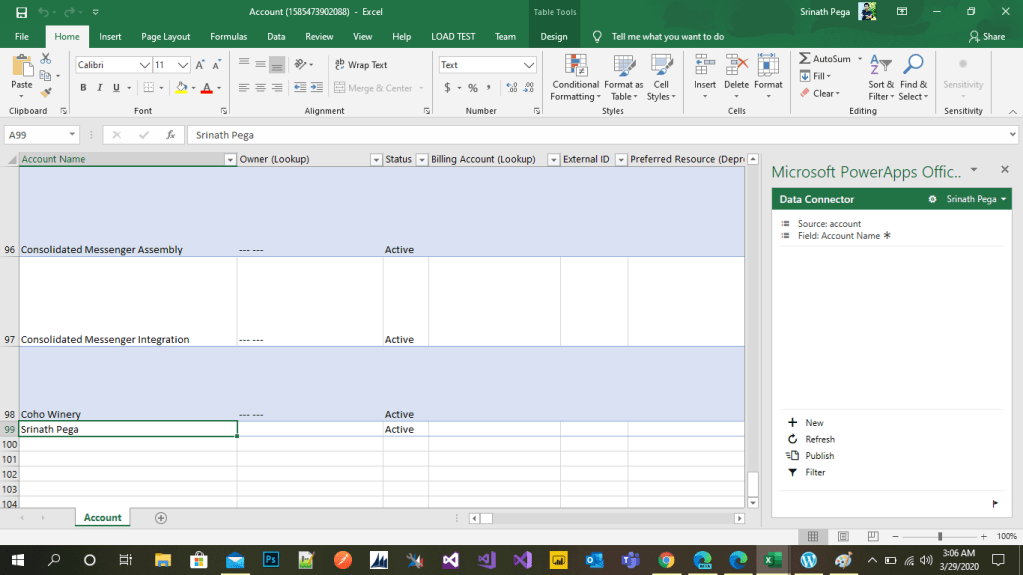Switch to the Insert ribbon tab
The height and width of the screenshot is (575, 1023).
110,37
